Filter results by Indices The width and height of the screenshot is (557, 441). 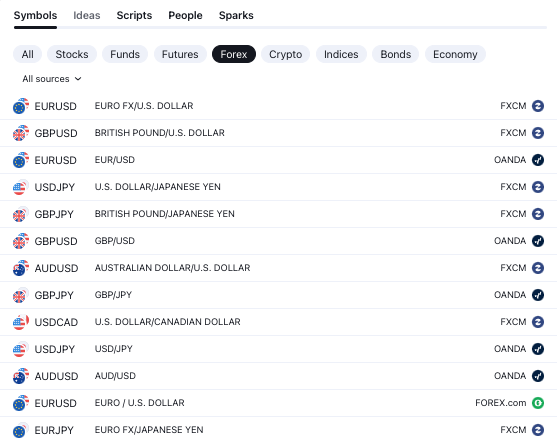(x=341, y=54)
